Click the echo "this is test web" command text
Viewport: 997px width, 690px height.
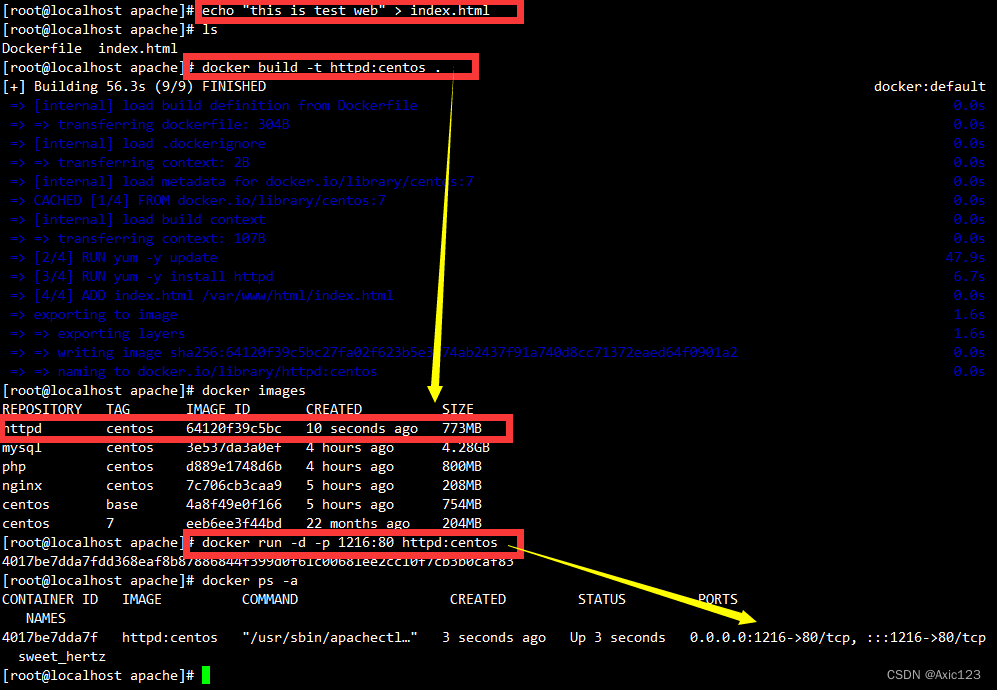coord(345,11)
